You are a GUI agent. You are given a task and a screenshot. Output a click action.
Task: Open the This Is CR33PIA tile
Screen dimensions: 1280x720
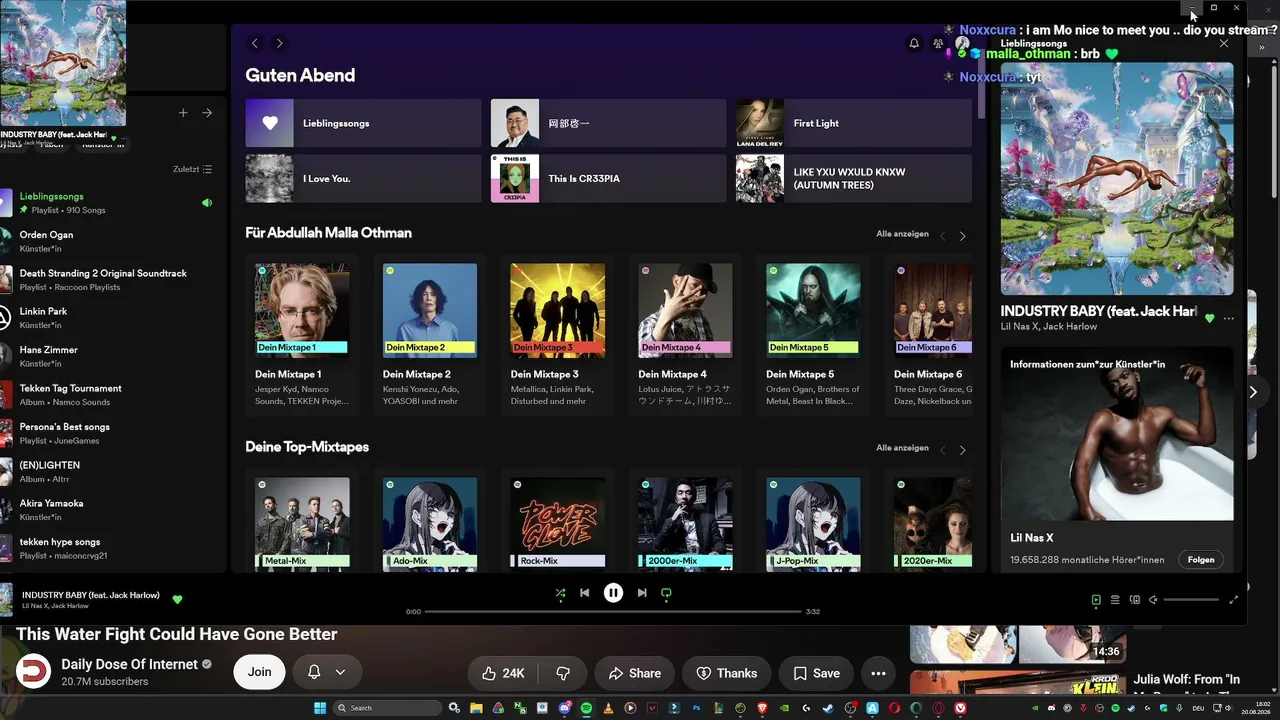click(x=608, y=178)
